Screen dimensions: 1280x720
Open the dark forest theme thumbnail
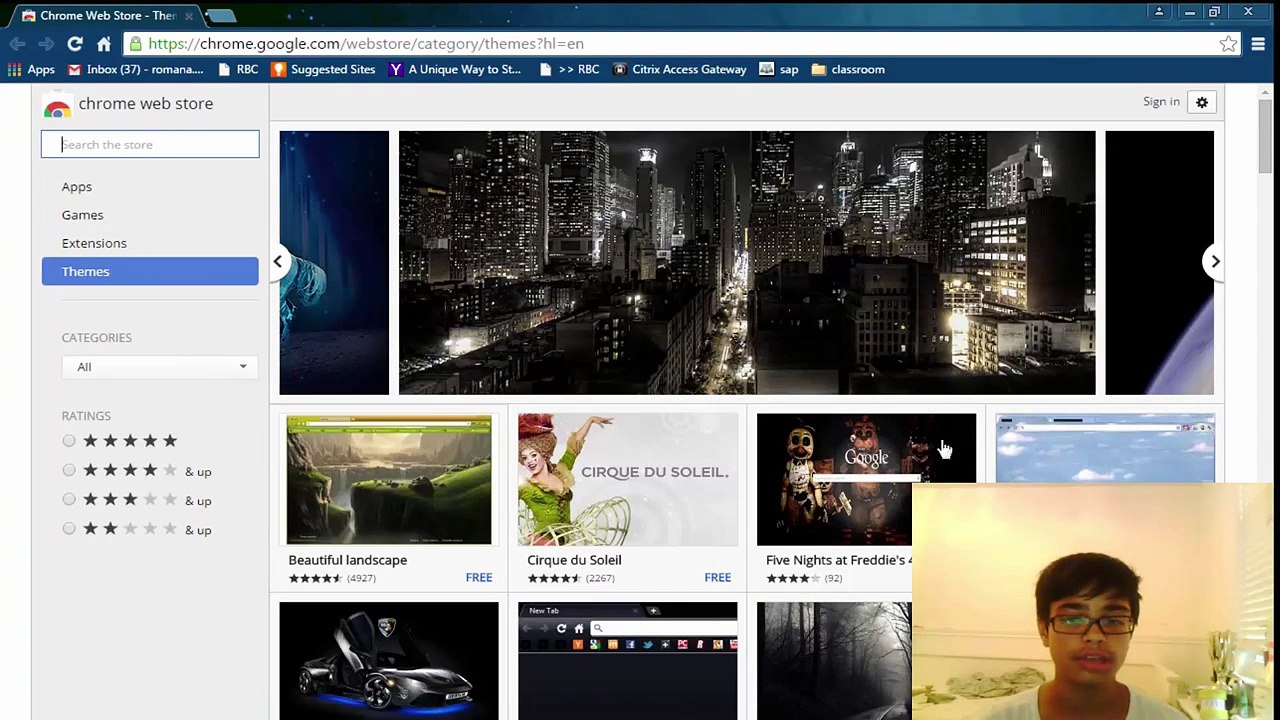(834, 661)
